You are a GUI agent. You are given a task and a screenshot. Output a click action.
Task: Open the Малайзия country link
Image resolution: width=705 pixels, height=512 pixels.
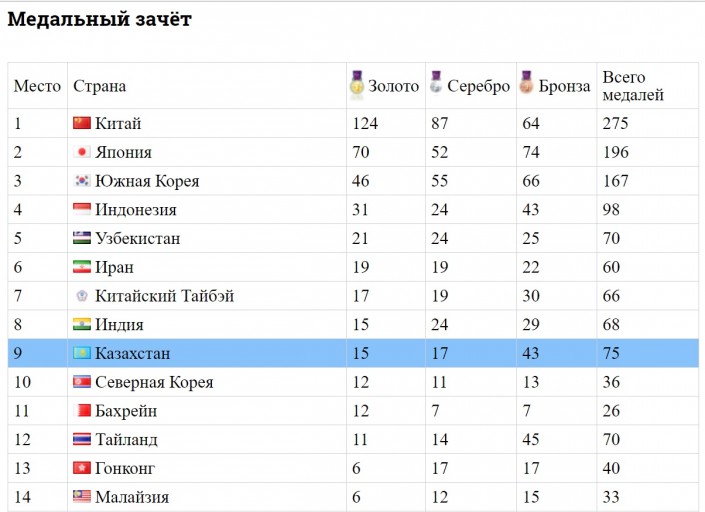132,497
